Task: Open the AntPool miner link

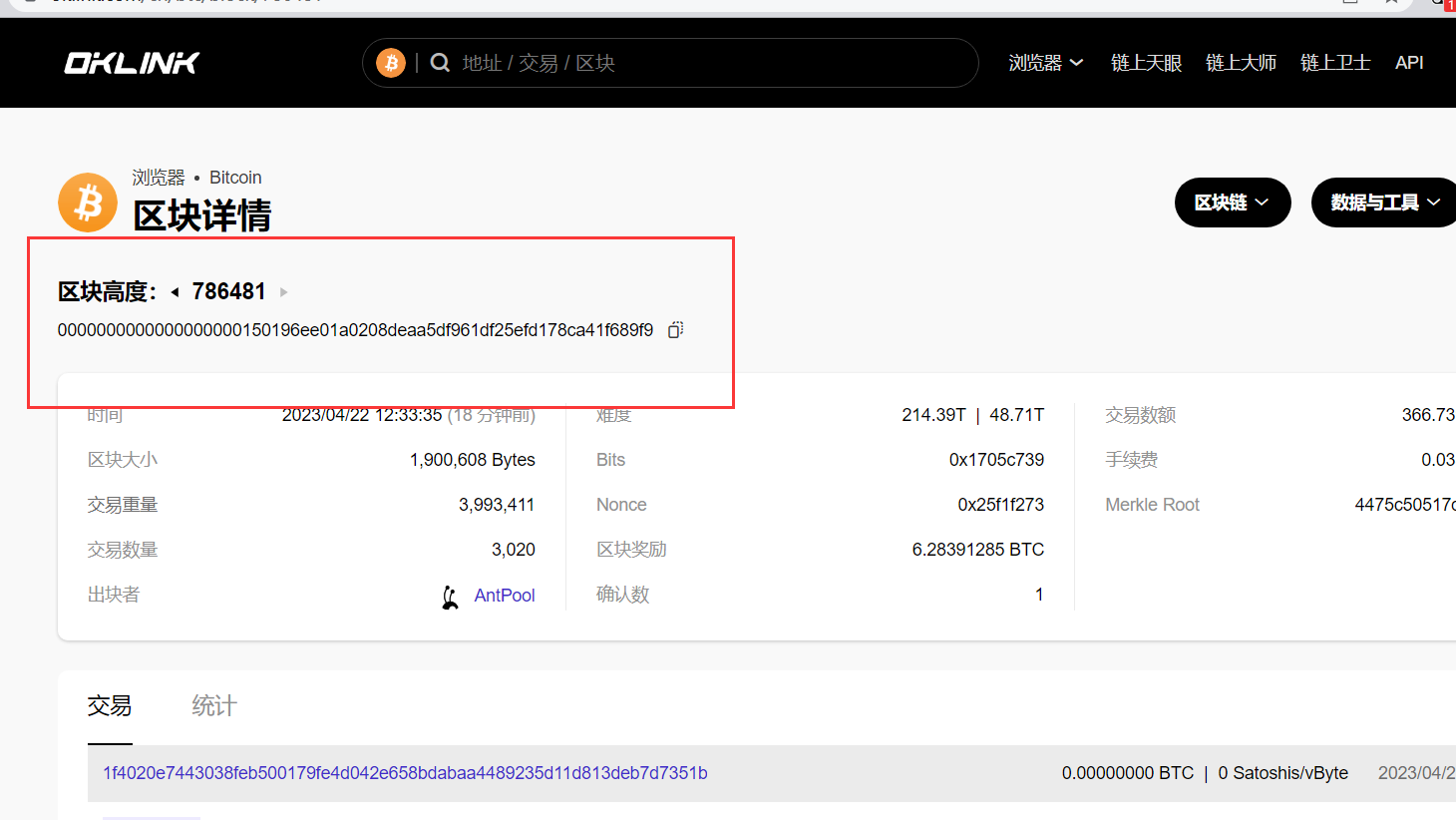Action: click(x=505, y=596)
